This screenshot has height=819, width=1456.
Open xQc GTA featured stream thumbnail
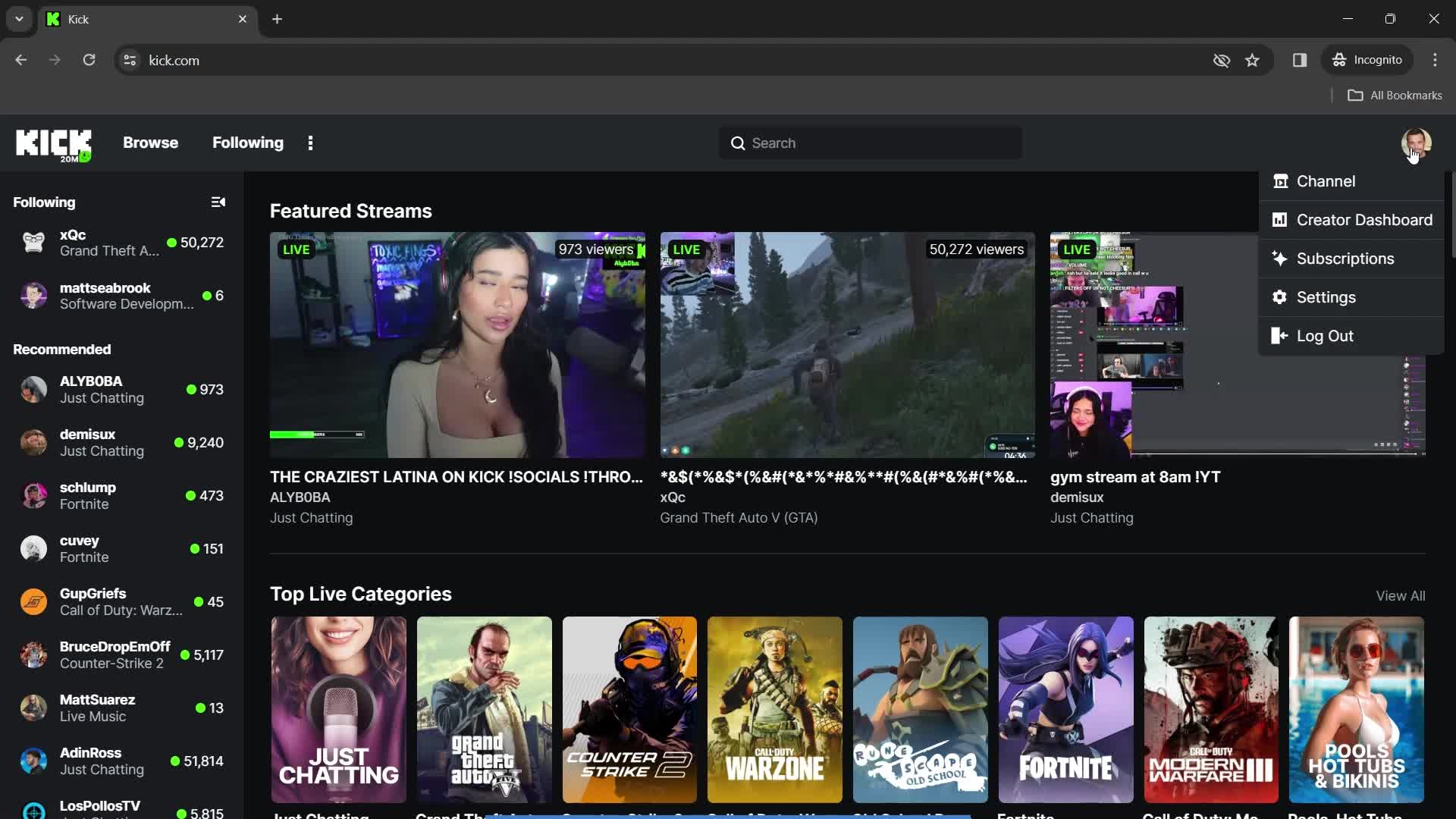tap(847, 345)
